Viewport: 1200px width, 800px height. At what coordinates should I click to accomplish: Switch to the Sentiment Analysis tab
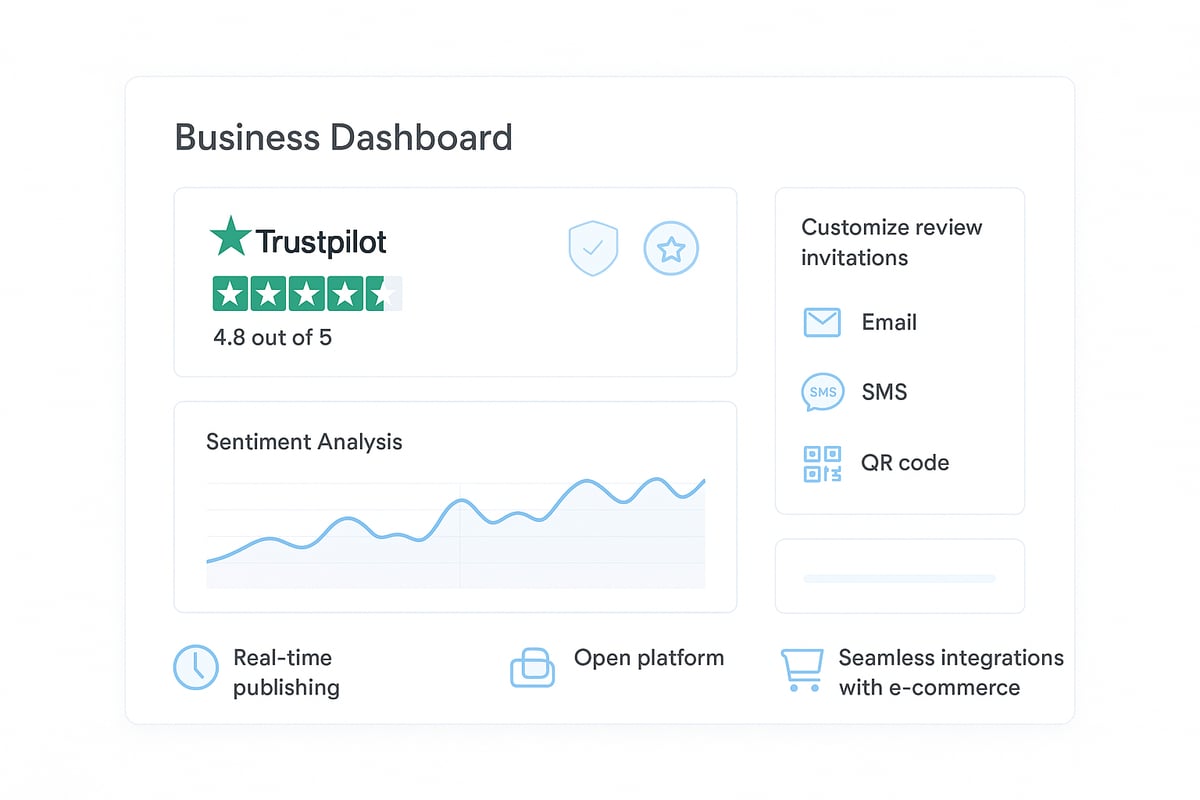tap(303, 441)
